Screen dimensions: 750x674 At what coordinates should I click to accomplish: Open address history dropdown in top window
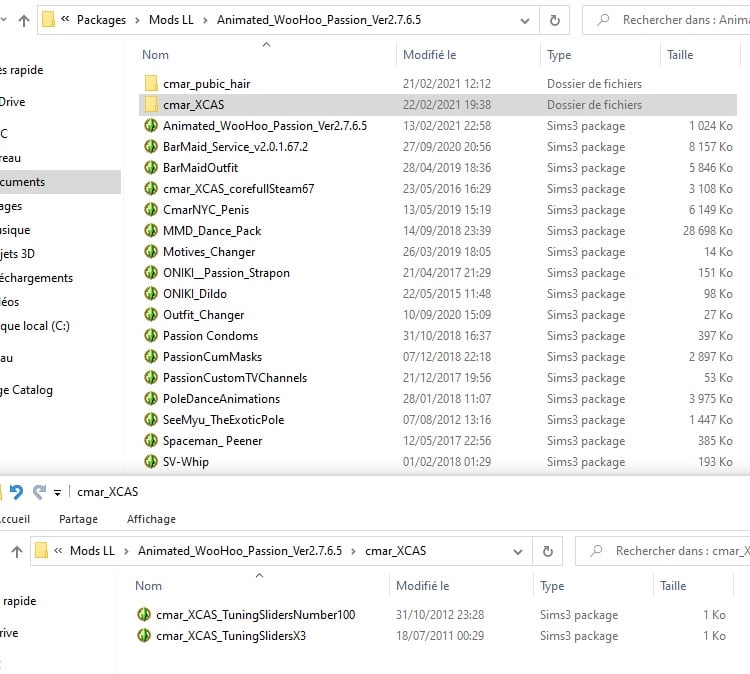point(525,21)
